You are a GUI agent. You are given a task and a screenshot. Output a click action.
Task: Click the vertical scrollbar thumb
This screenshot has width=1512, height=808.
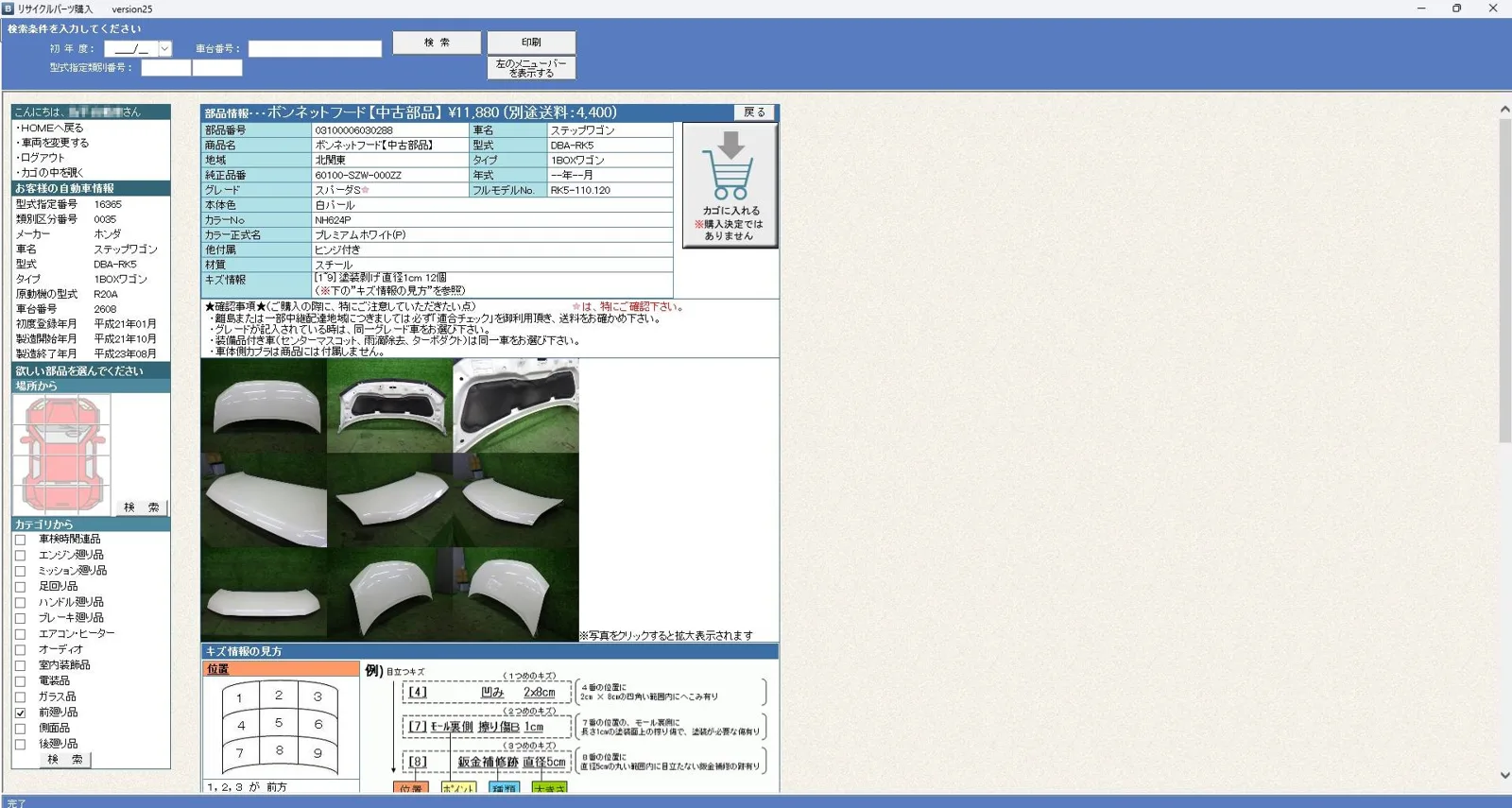click(1504, 280)
